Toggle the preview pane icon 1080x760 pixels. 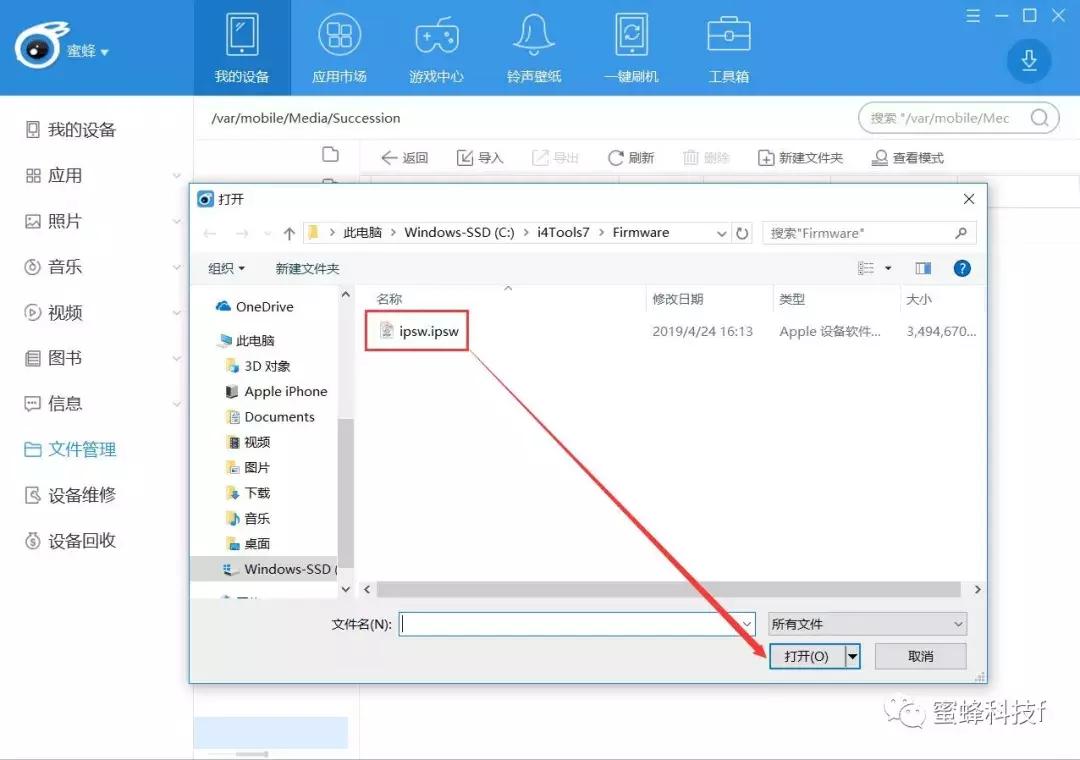point(923,268)
